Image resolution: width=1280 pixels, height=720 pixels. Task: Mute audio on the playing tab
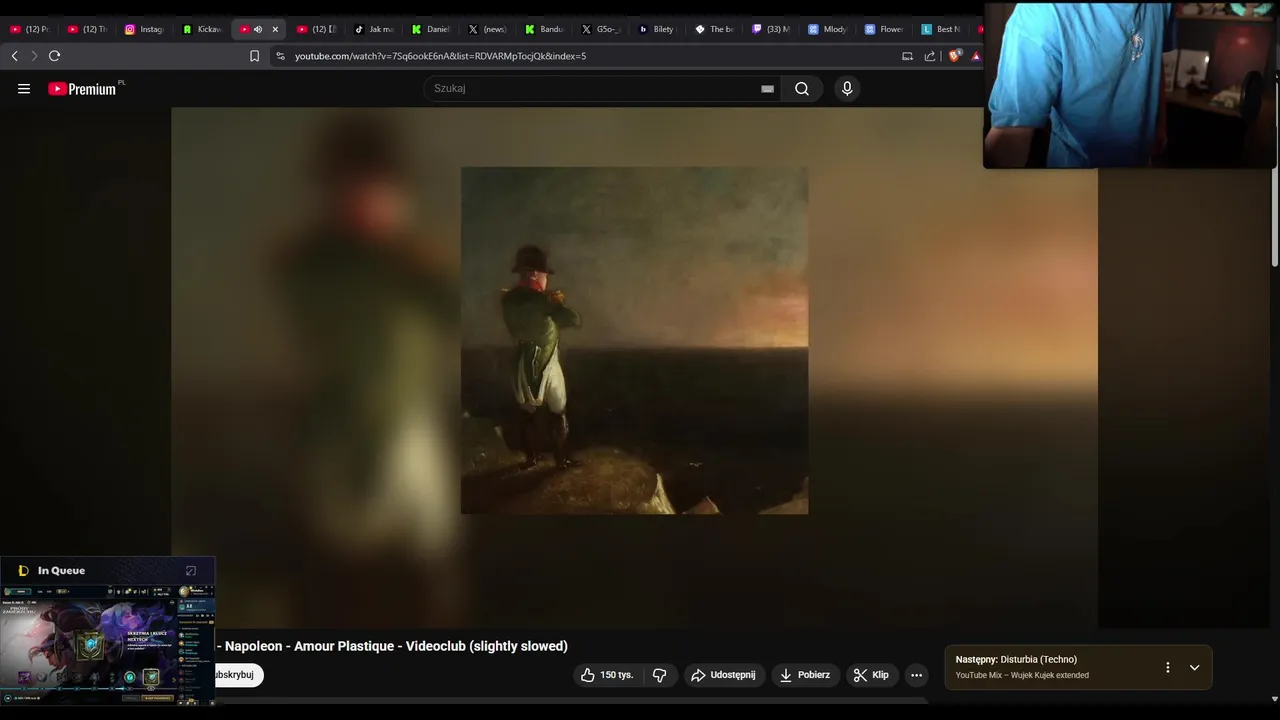(x=258, y=29)
